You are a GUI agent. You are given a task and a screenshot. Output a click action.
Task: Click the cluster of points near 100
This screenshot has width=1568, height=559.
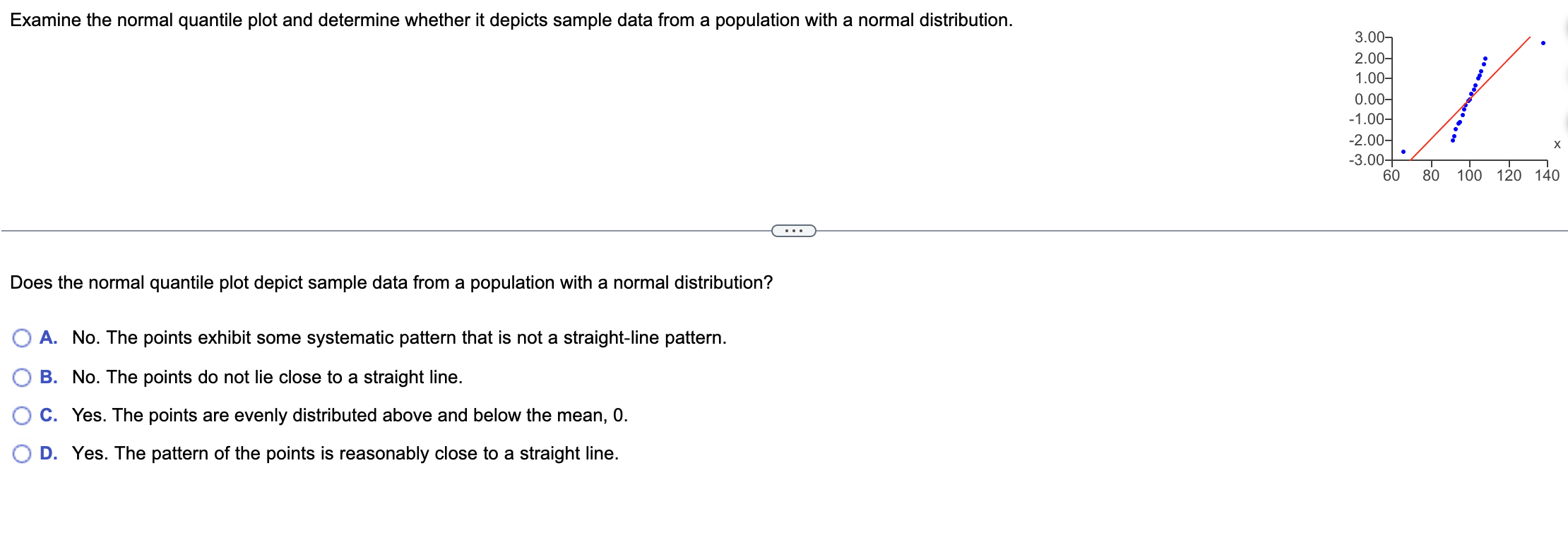click(x=1470, y=99)
